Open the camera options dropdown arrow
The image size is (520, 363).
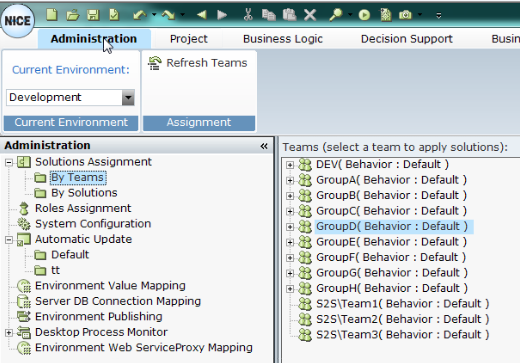(420, 15)
